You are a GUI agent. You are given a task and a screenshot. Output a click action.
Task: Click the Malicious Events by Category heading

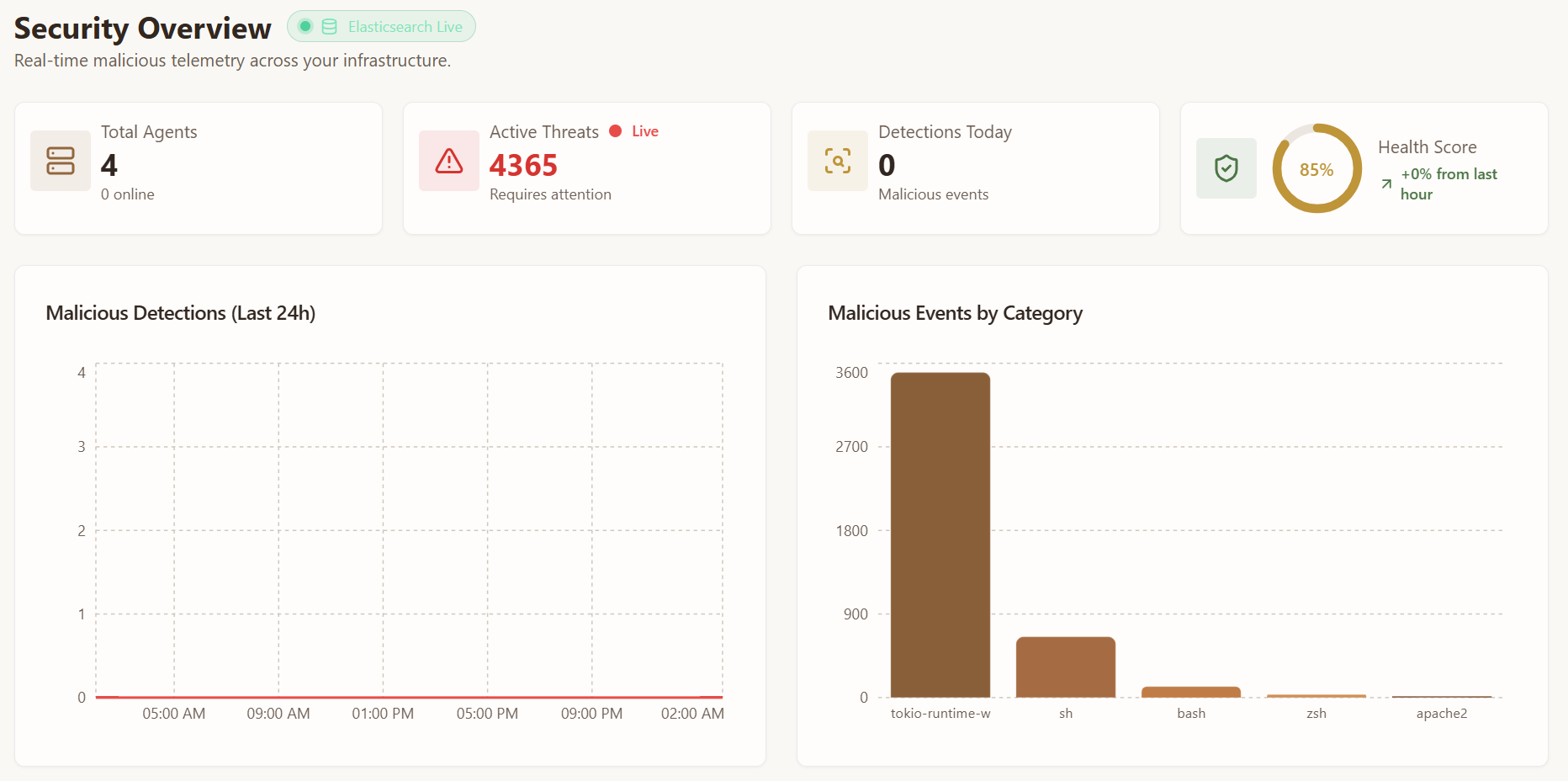tap(955, 313)
